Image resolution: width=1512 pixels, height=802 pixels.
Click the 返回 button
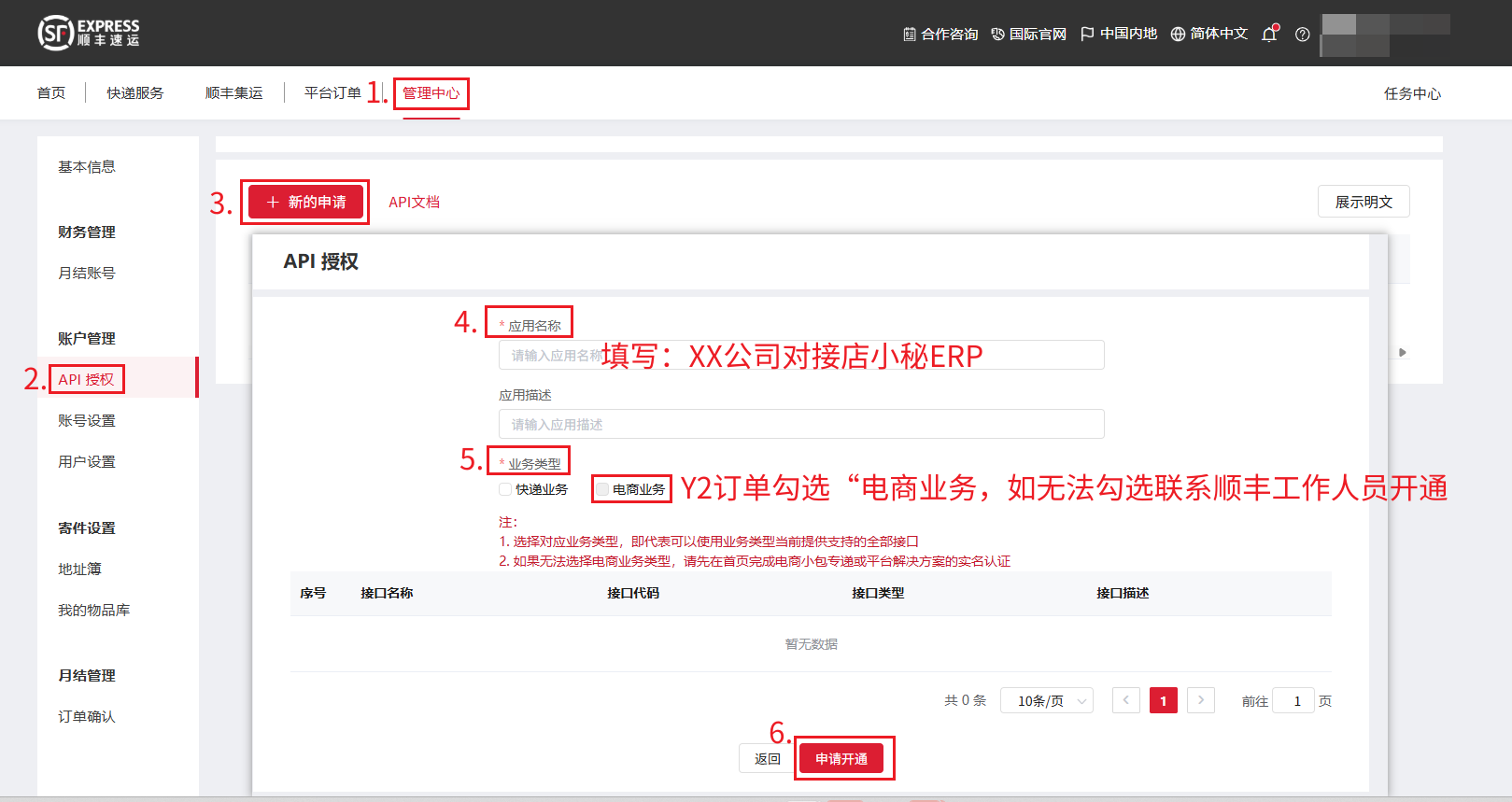(x=768, y=759)
